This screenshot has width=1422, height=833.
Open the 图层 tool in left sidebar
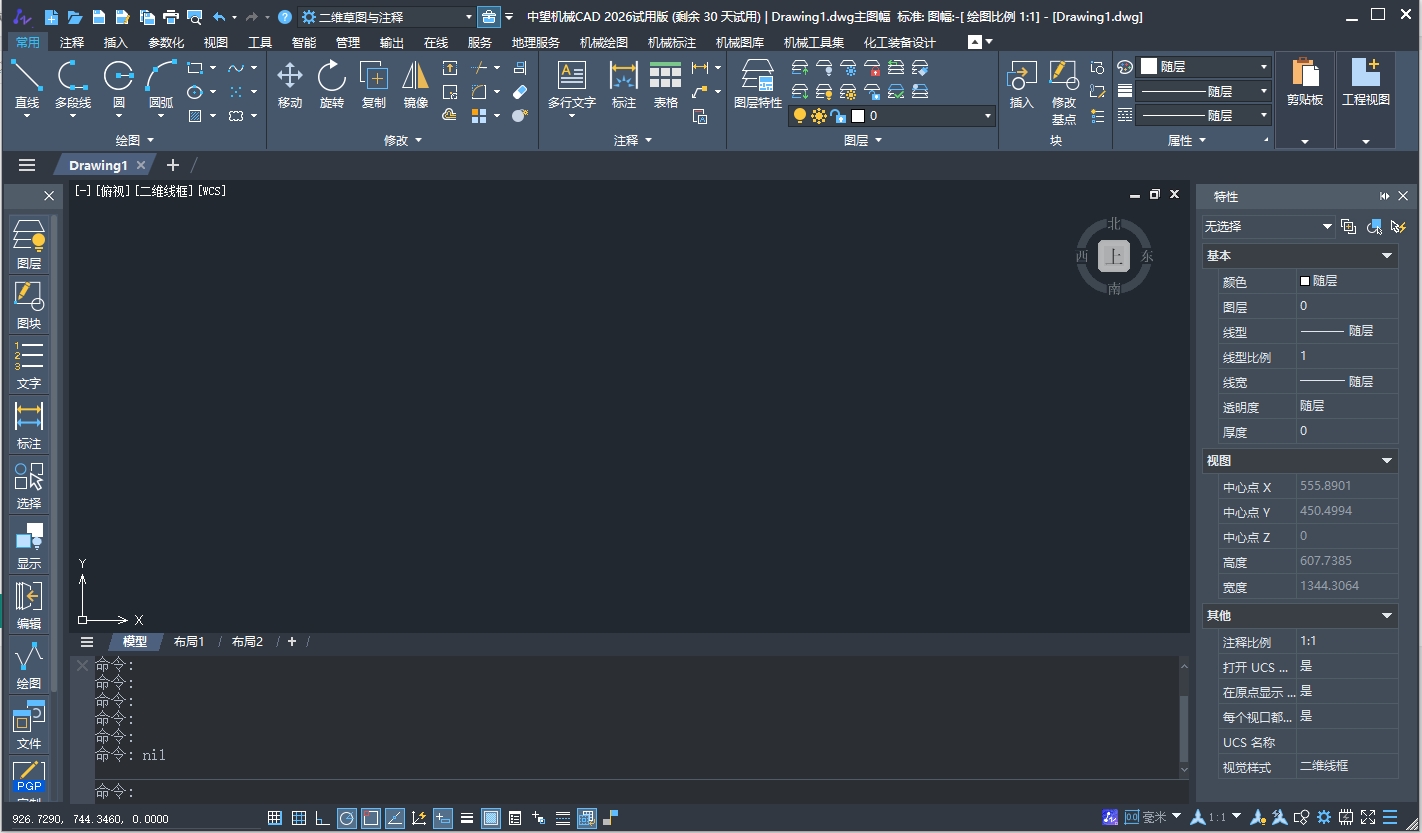29,246
